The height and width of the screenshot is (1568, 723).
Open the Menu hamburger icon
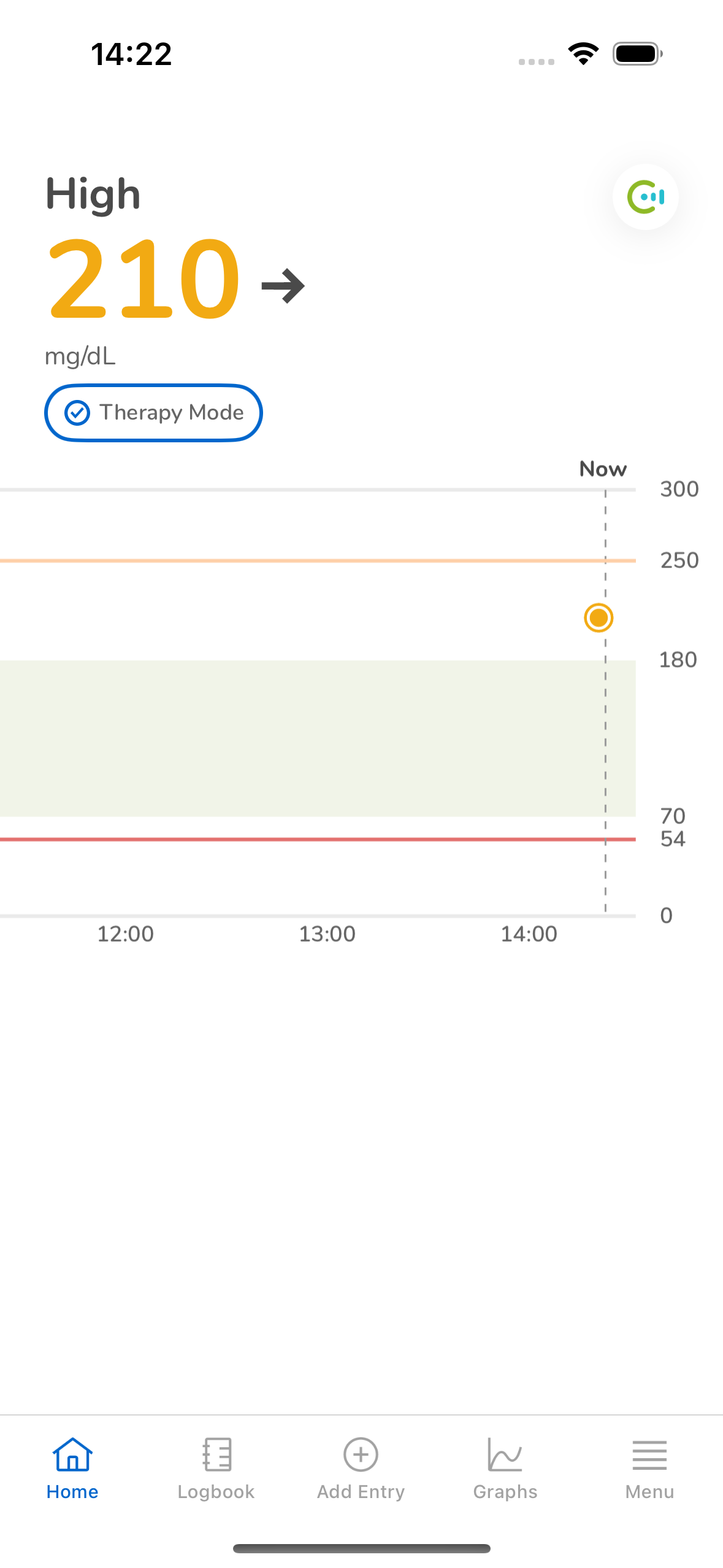point(649,1455)
